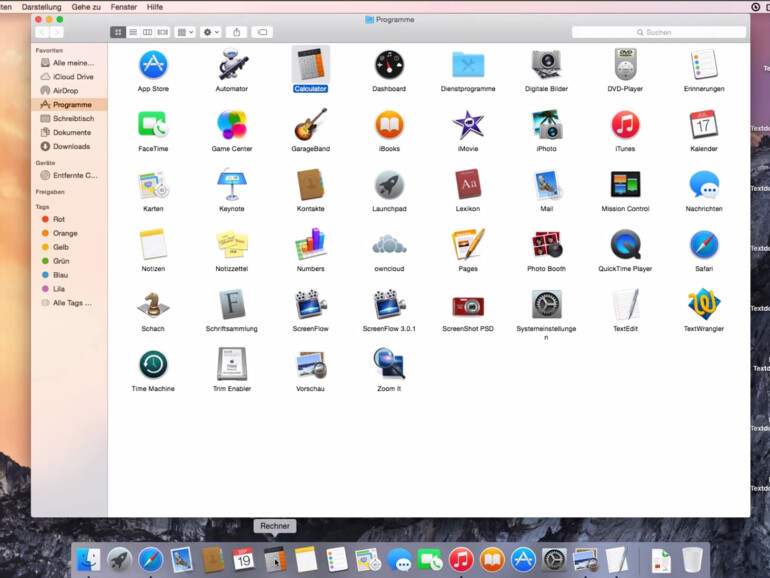Viewport: 770px width, 578px height.
Task: Click the Share button in toolbar
Action: click(237, 32)
